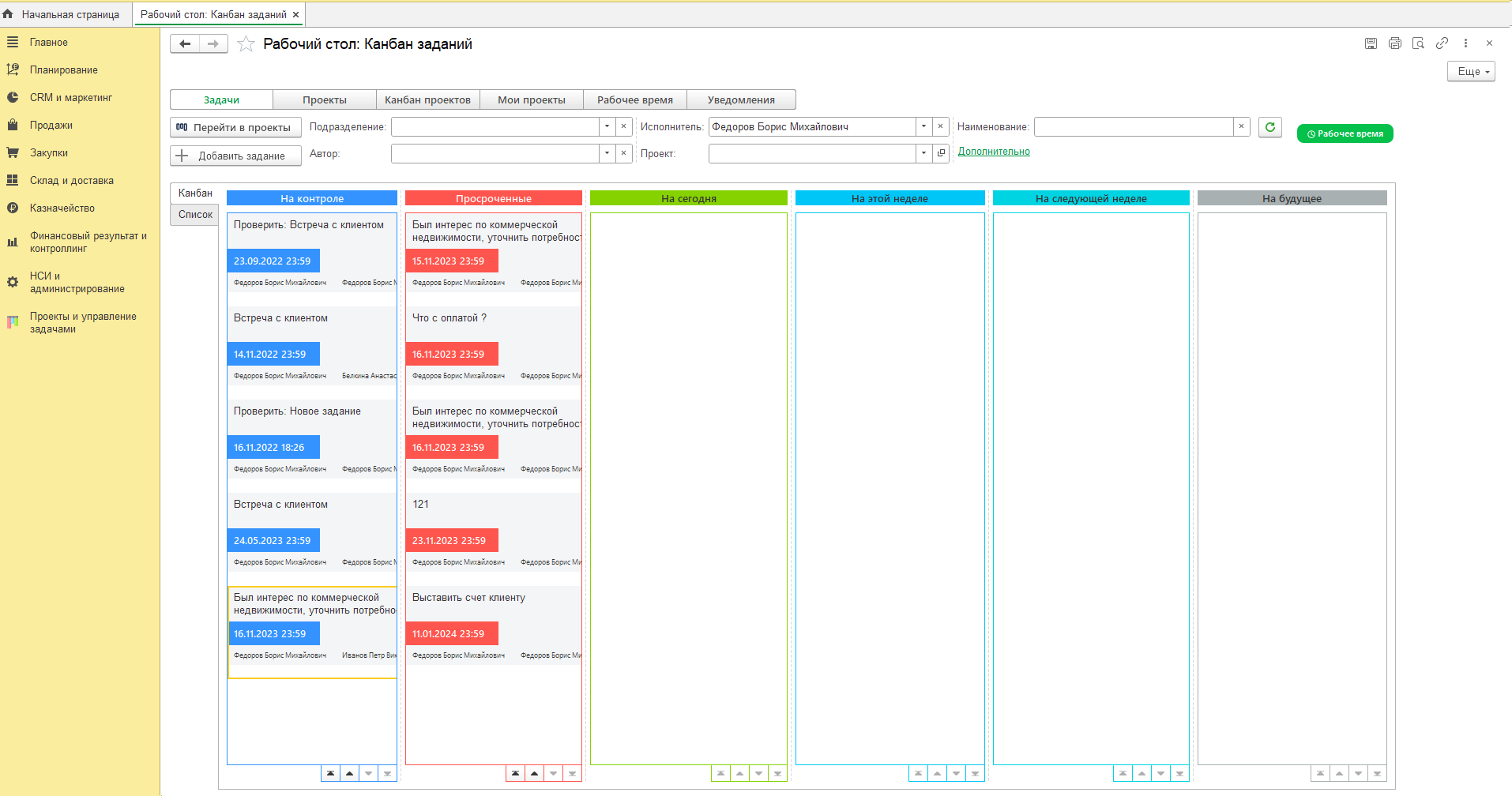The image size is (1512, 796).
Task: Get link via the chain icon
Action: pyautogui.click(x=1442, y=43)
